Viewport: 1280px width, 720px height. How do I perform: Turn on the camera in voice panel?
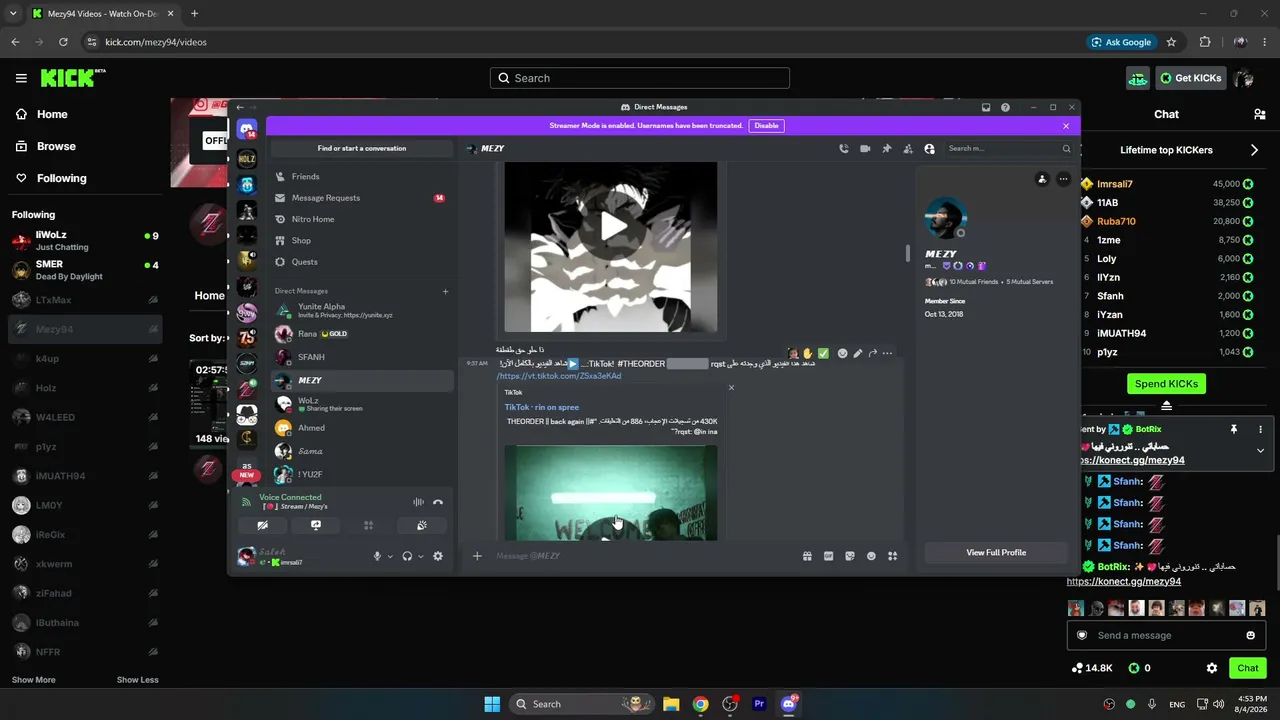(262, 525)
